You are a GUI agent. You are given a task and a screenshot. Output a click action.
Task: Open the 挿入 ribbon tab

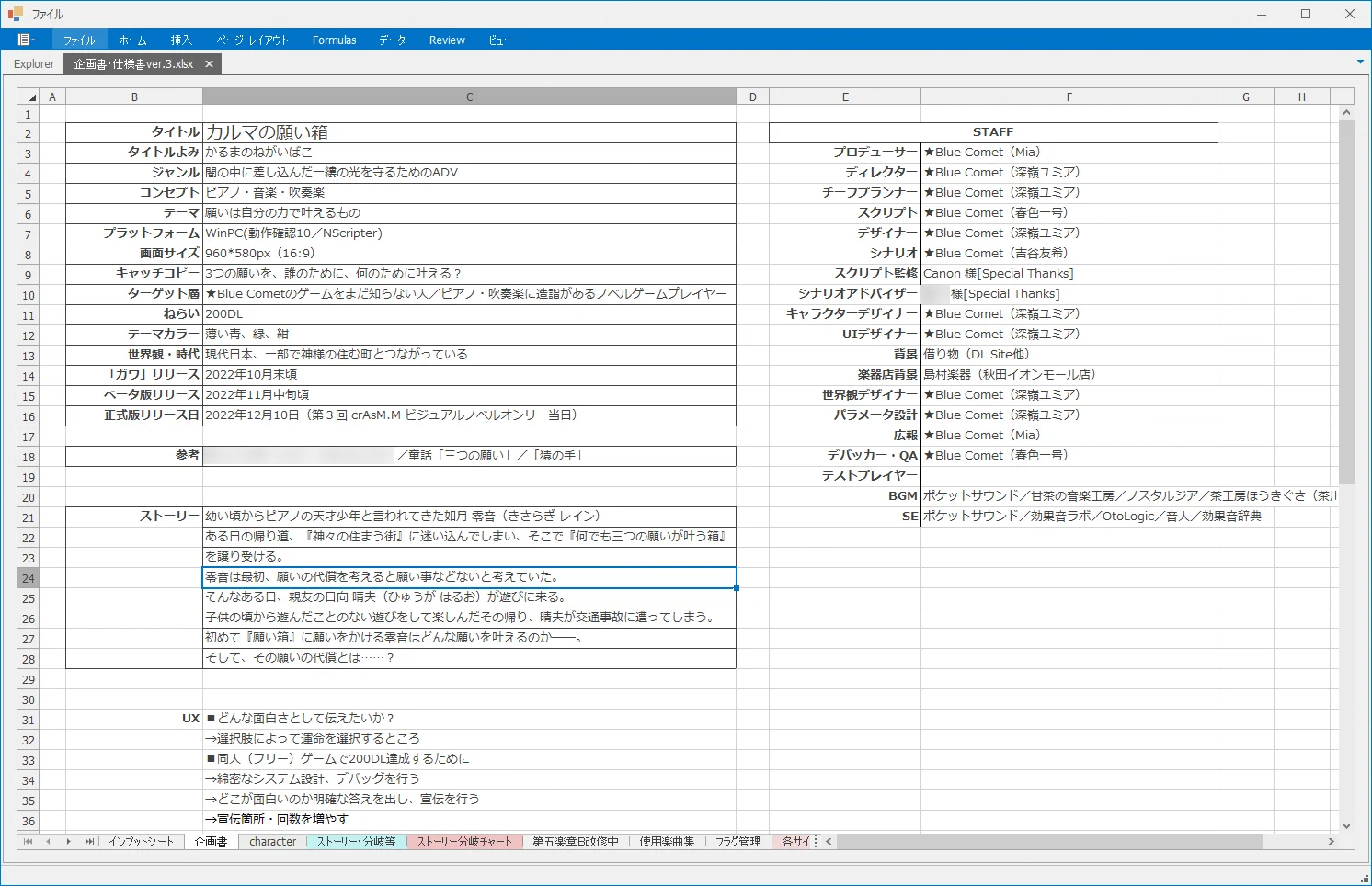pyautogui.click(x=181, y=40)
